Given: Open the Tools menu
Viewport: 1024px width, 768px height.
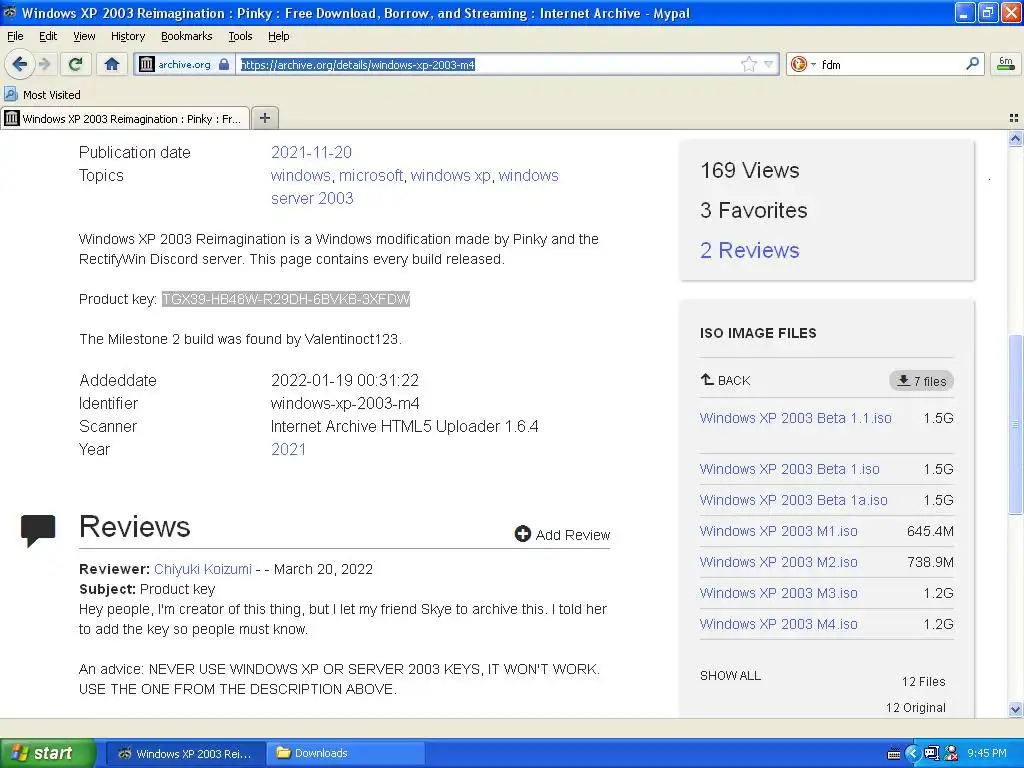Looking at the screenshot, I should coord(240,36).
